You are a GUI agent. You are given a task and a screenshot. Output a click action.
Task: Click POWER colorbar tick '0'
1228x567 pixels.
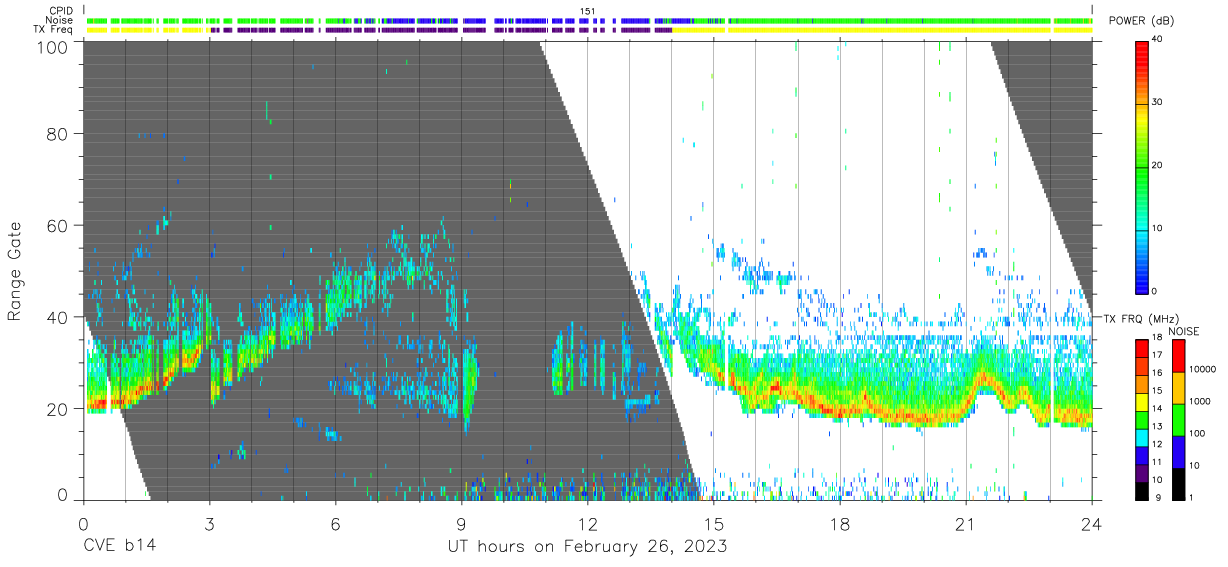(x=1156, y=291)
